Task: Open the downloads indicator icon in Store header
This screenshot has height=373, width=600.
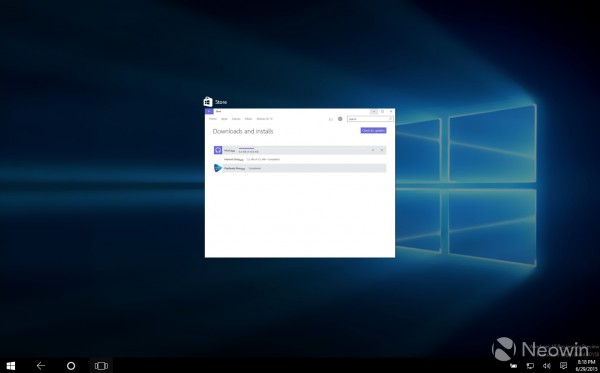Action: click(x=331, y=119)
